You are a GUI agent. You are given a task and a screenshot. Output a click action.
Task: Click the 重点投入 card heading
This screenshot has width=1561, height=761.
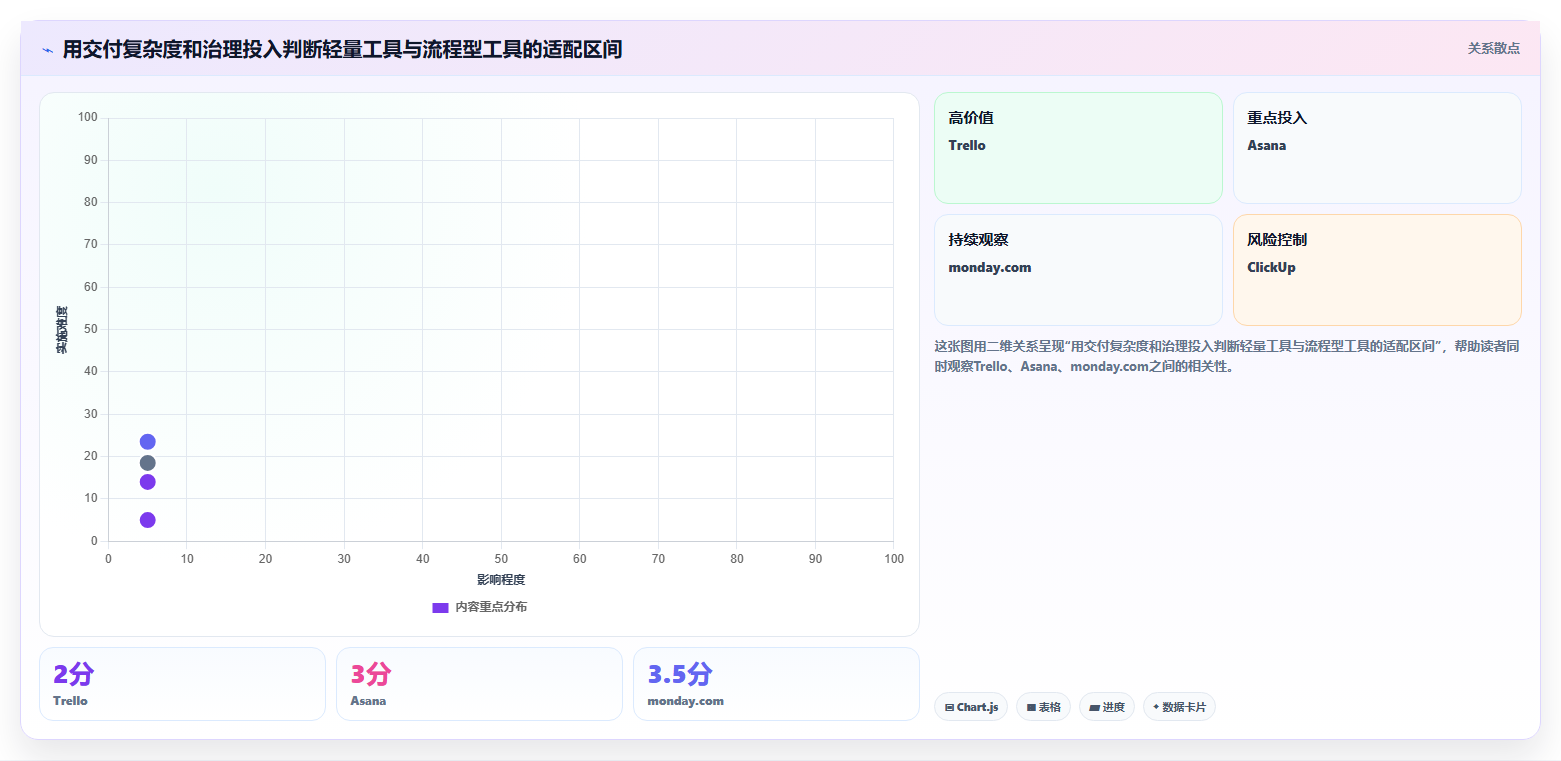(1277, 118)
